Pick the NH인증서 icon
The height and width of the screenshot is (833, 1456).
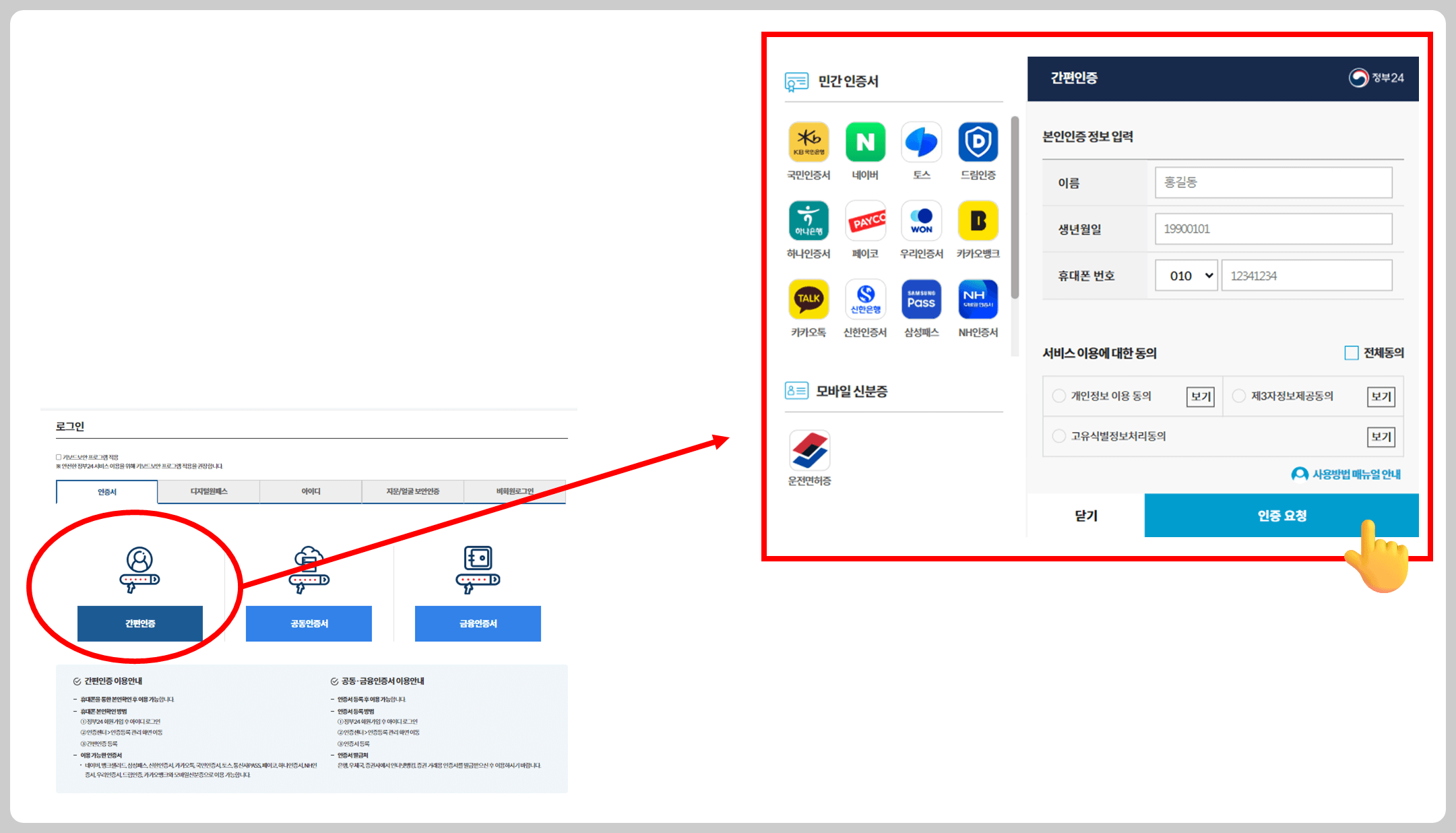point(978,299)
